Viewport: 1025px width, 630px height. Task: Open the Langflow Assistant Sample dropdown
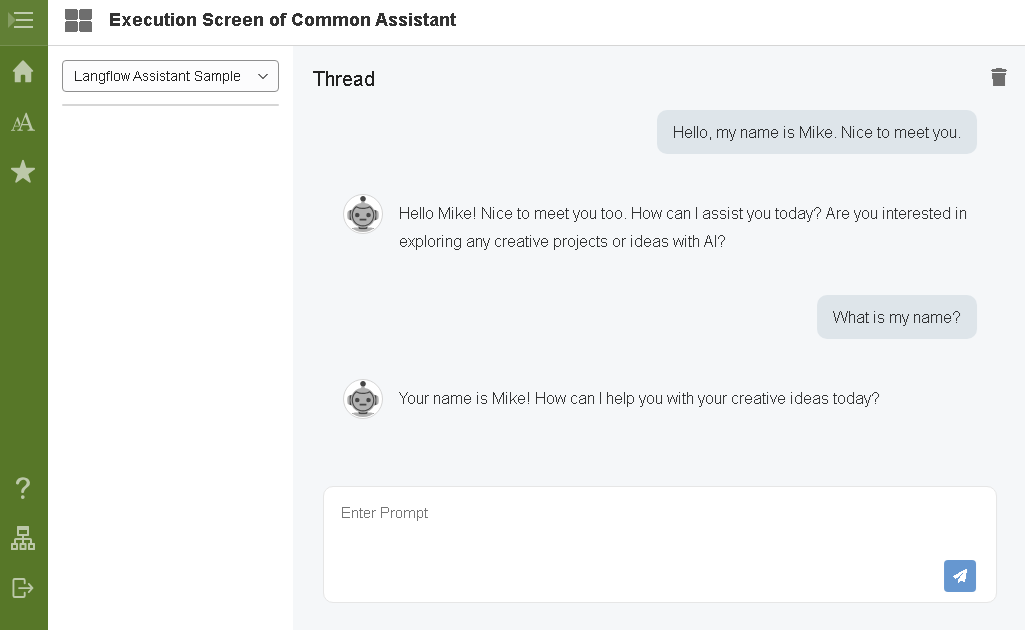(x=170, y=76)
